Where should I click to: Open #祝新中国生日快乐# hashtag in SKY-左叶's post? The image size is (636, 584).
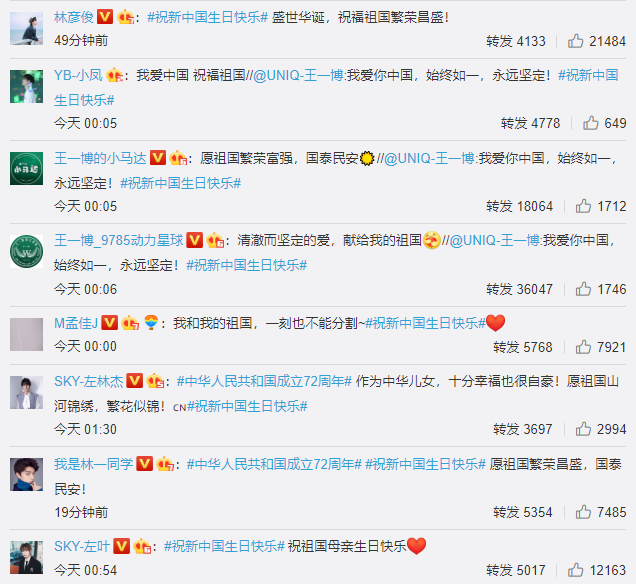click(x=224, y=546)
